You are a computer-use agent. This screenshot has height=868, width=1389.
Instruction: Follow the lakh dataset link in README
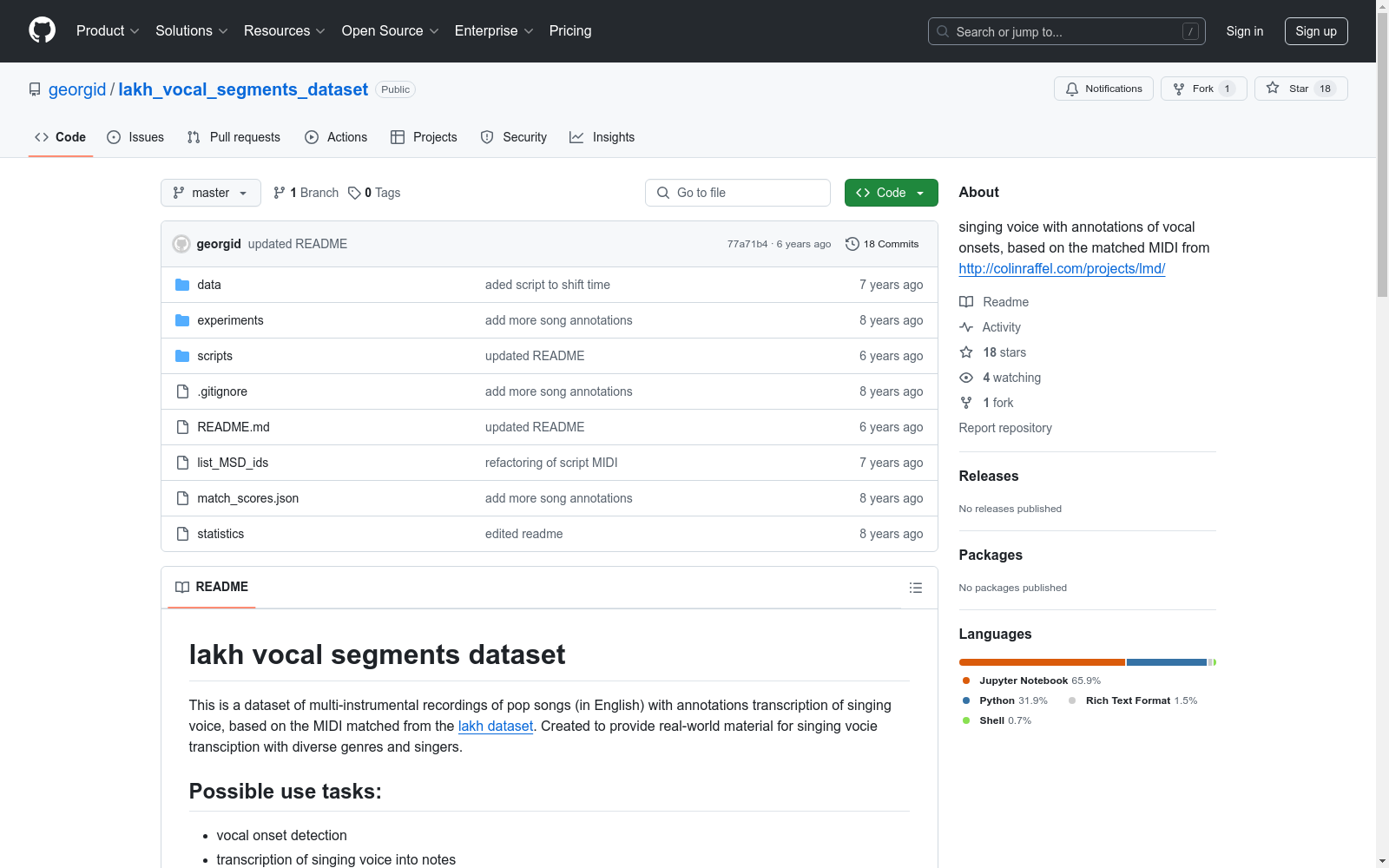coord(496,727)
